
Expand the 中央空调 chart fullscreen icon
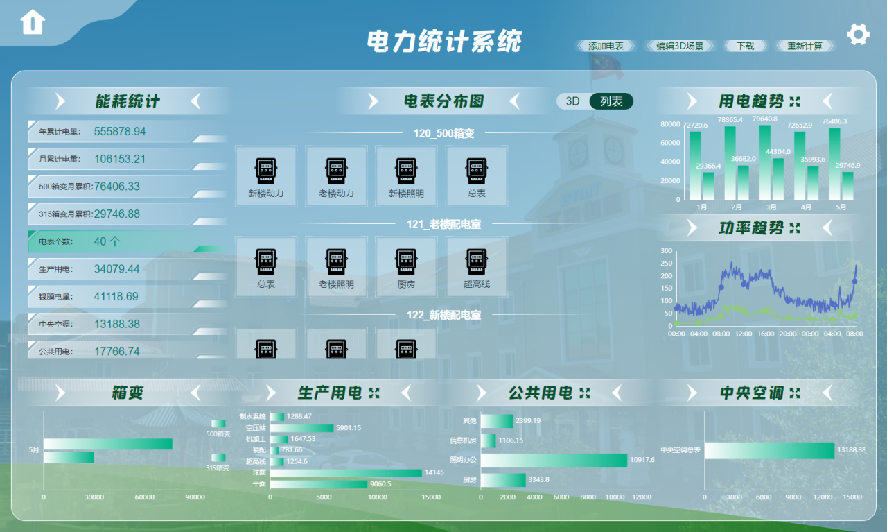click(x=795, y=393)
